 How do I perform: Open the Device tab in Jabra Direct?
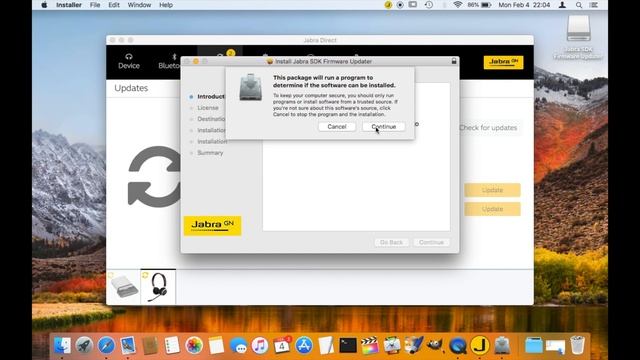129,61
